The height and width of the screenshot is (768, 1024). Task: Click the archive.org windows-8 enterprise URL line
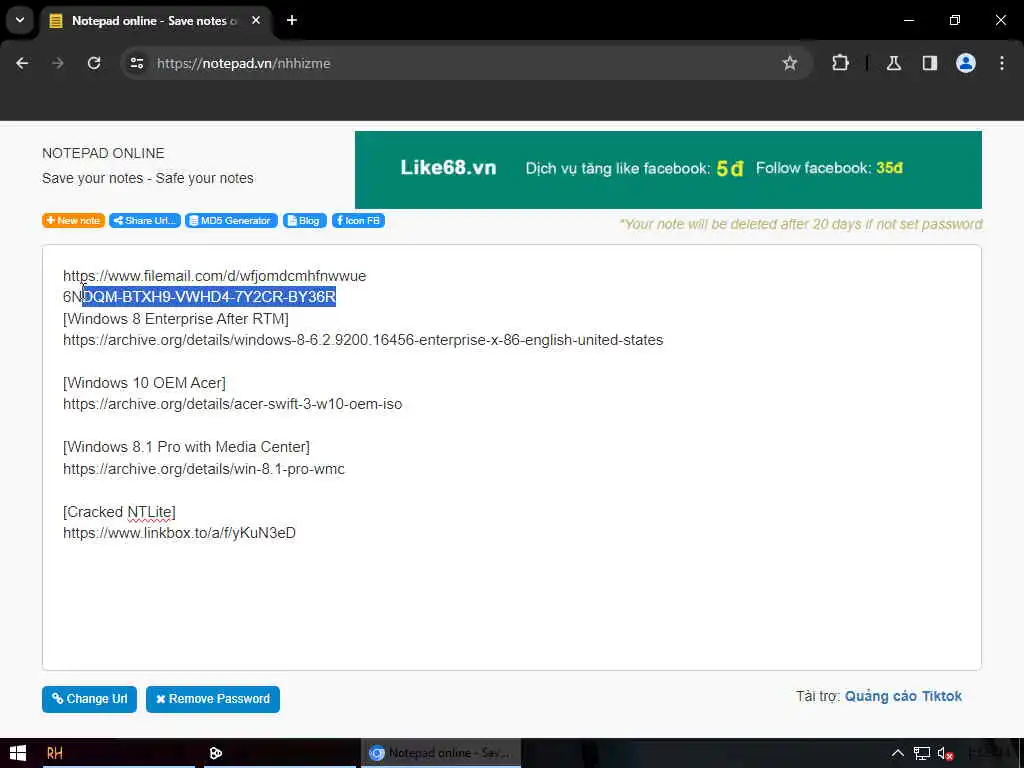[x=362, y=340]
